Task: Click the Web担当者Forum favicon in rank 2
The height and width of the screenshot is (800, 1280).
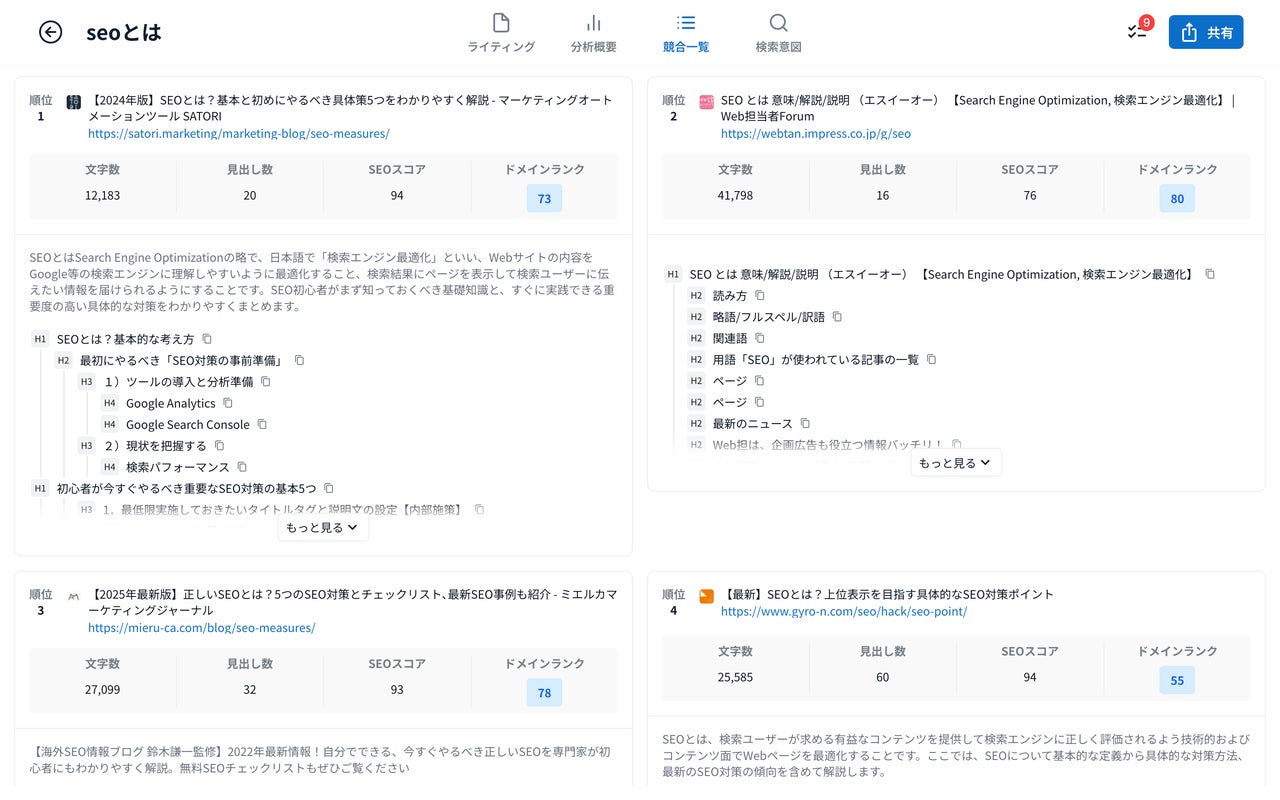Action: point(707,102)
